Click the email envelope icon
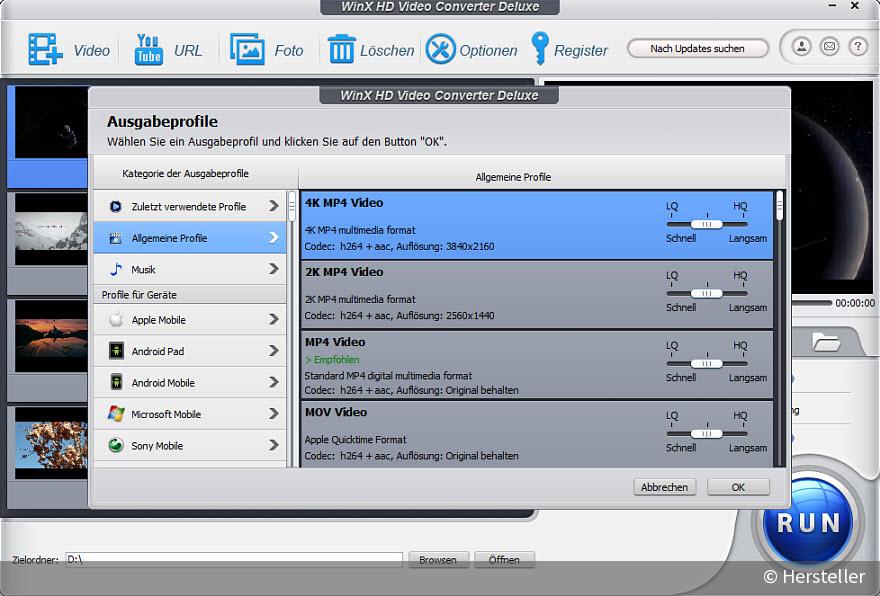The width and height of the screenshot is (880, 596). click(x=829, y=46)
